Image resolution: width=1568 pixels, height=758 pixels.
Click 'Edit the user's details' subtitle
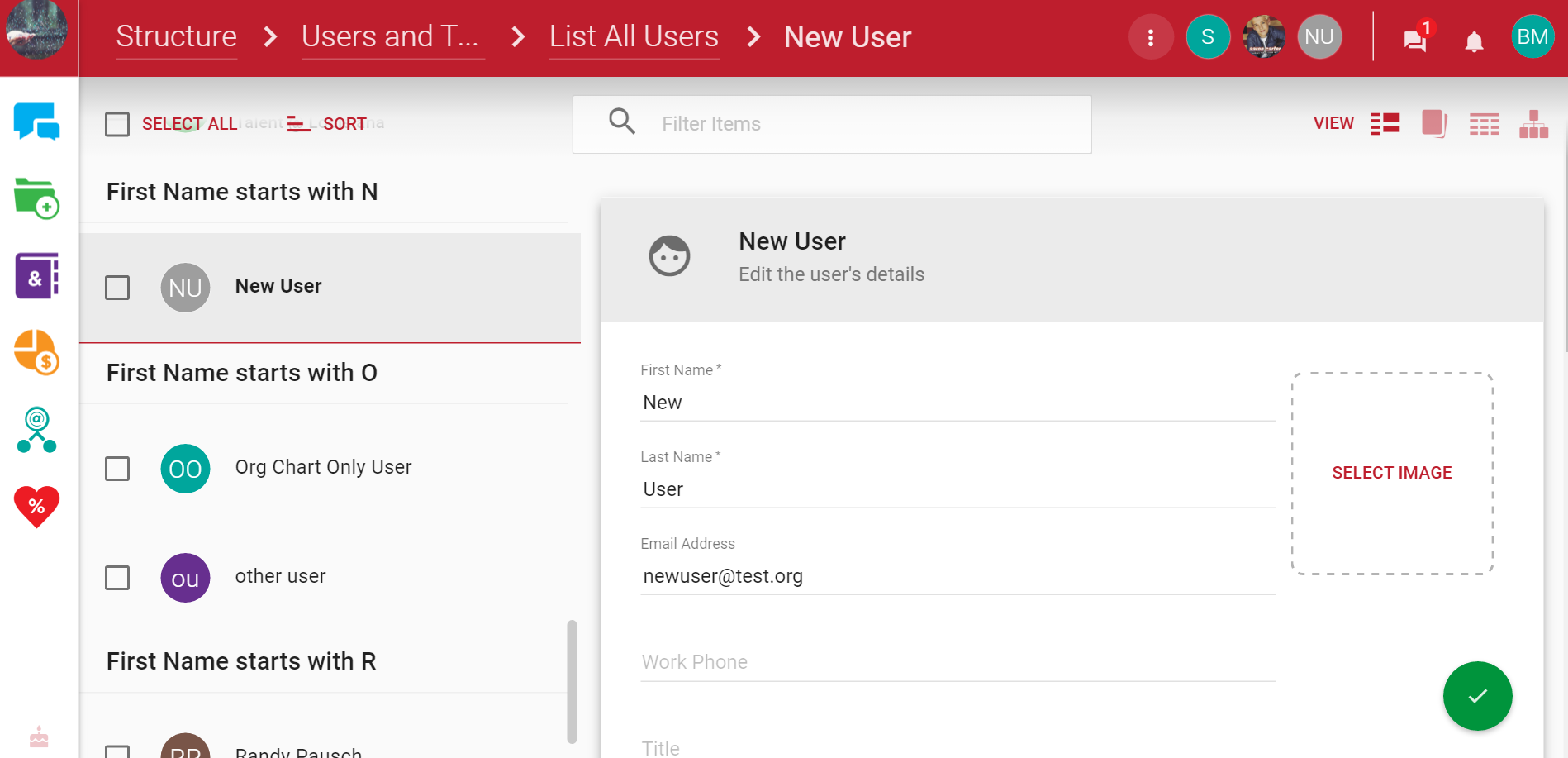[x=831, y=274]
